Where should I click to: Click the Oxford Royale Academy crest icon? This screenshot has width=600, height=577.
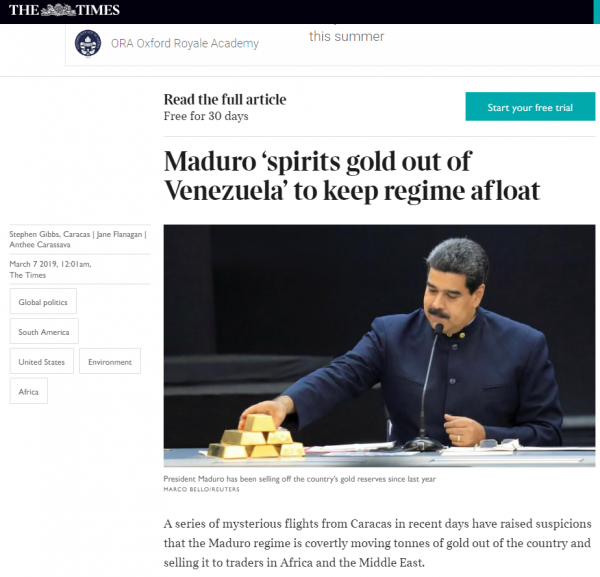point(88,43)
